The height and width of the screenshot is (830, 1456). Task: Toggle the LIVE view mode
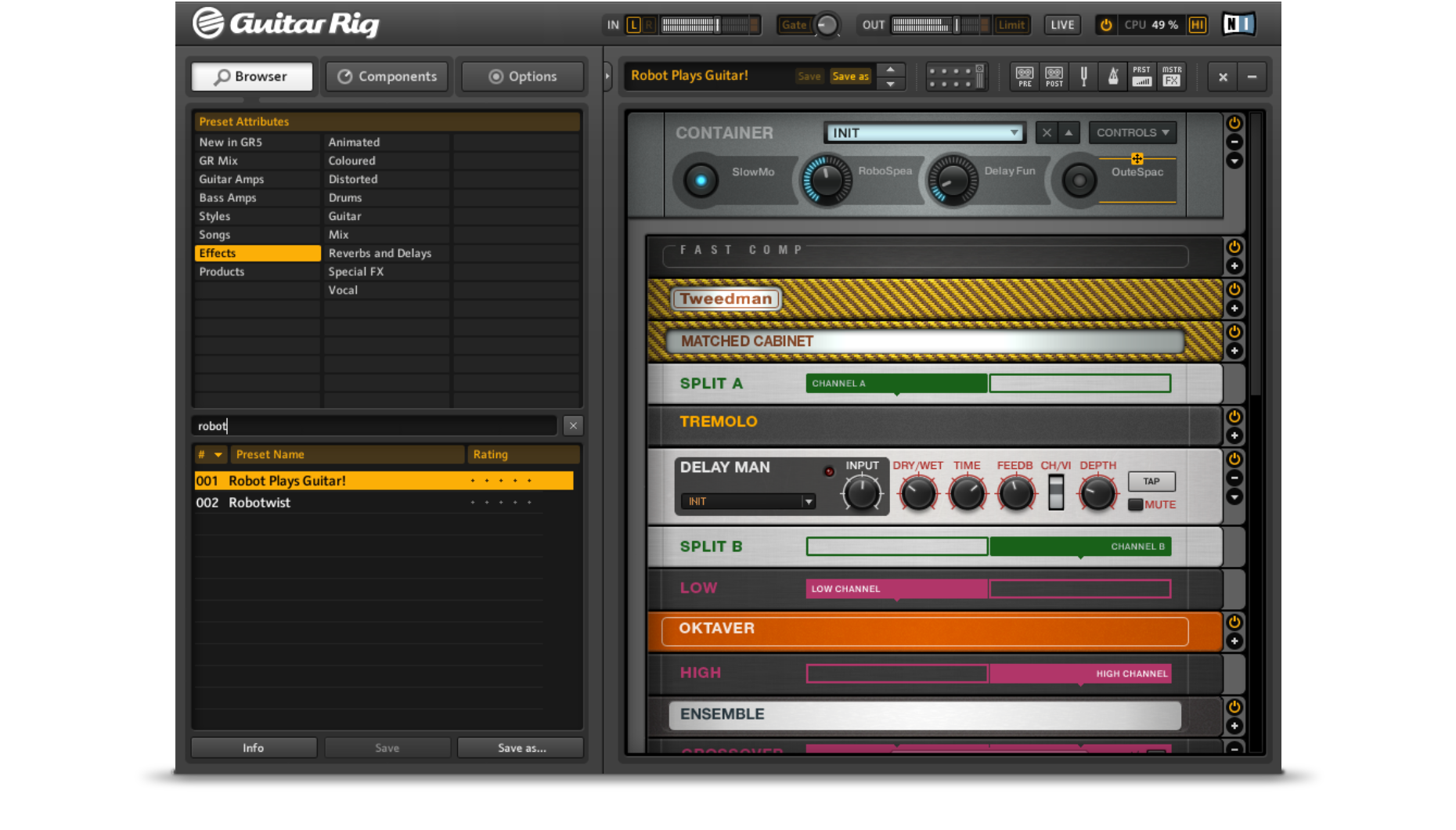click(x=1061, y=24)
